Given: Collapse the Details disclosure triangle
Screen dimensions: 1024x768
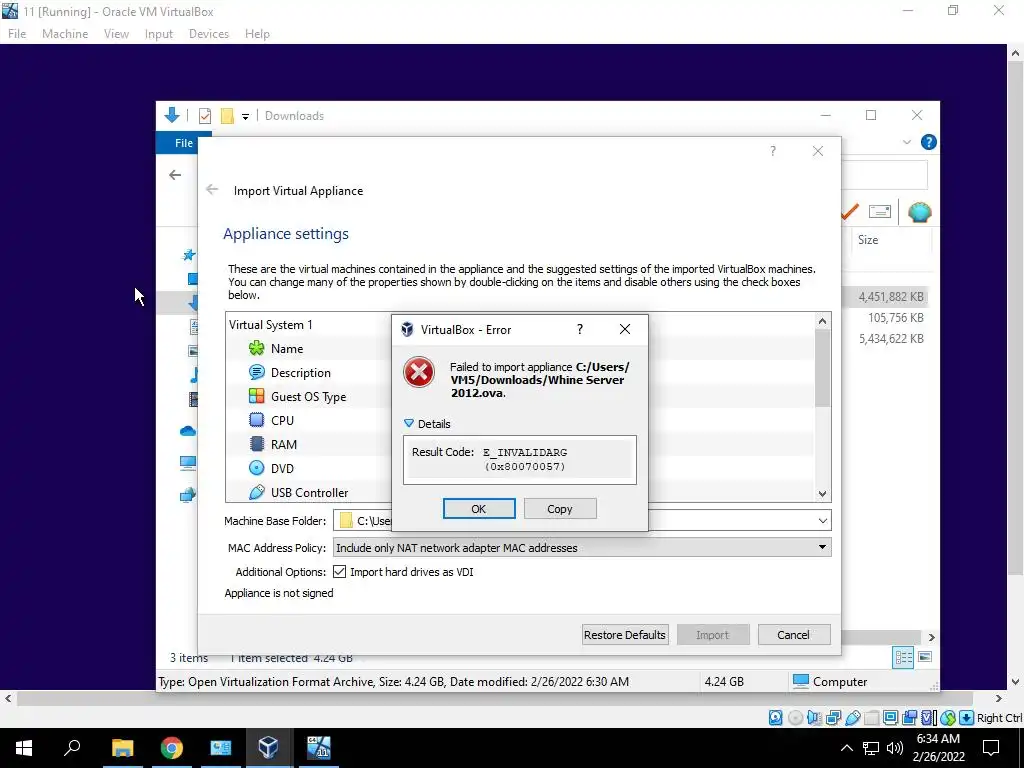Looking at the screenshot, I should 409,423.
